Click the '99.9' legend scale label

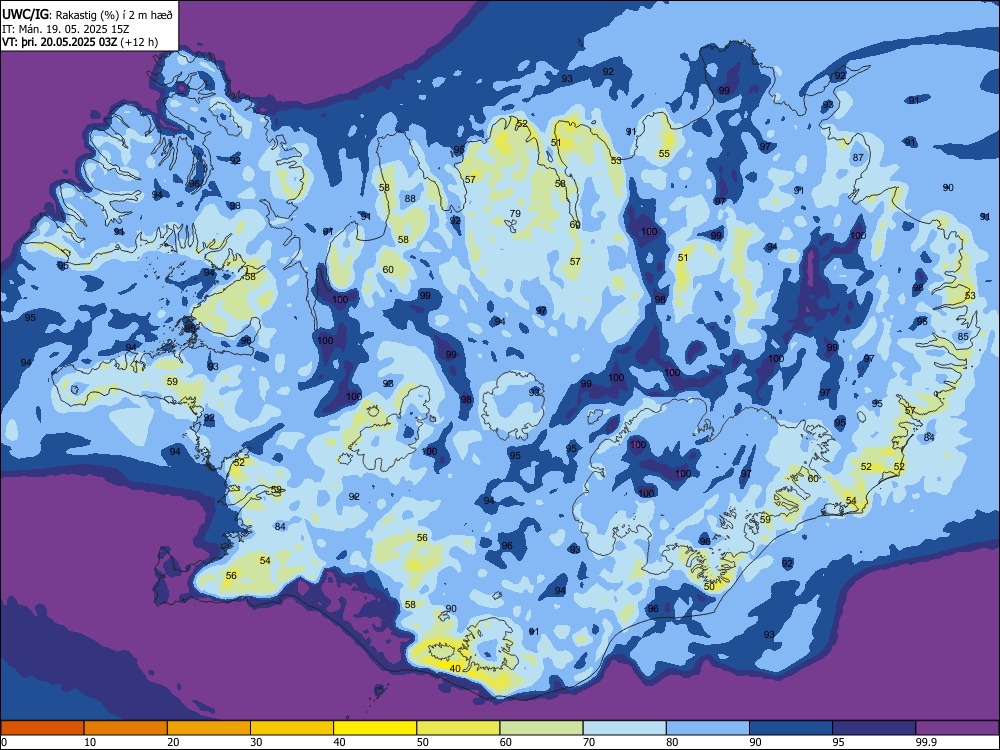tap(925, 742)
